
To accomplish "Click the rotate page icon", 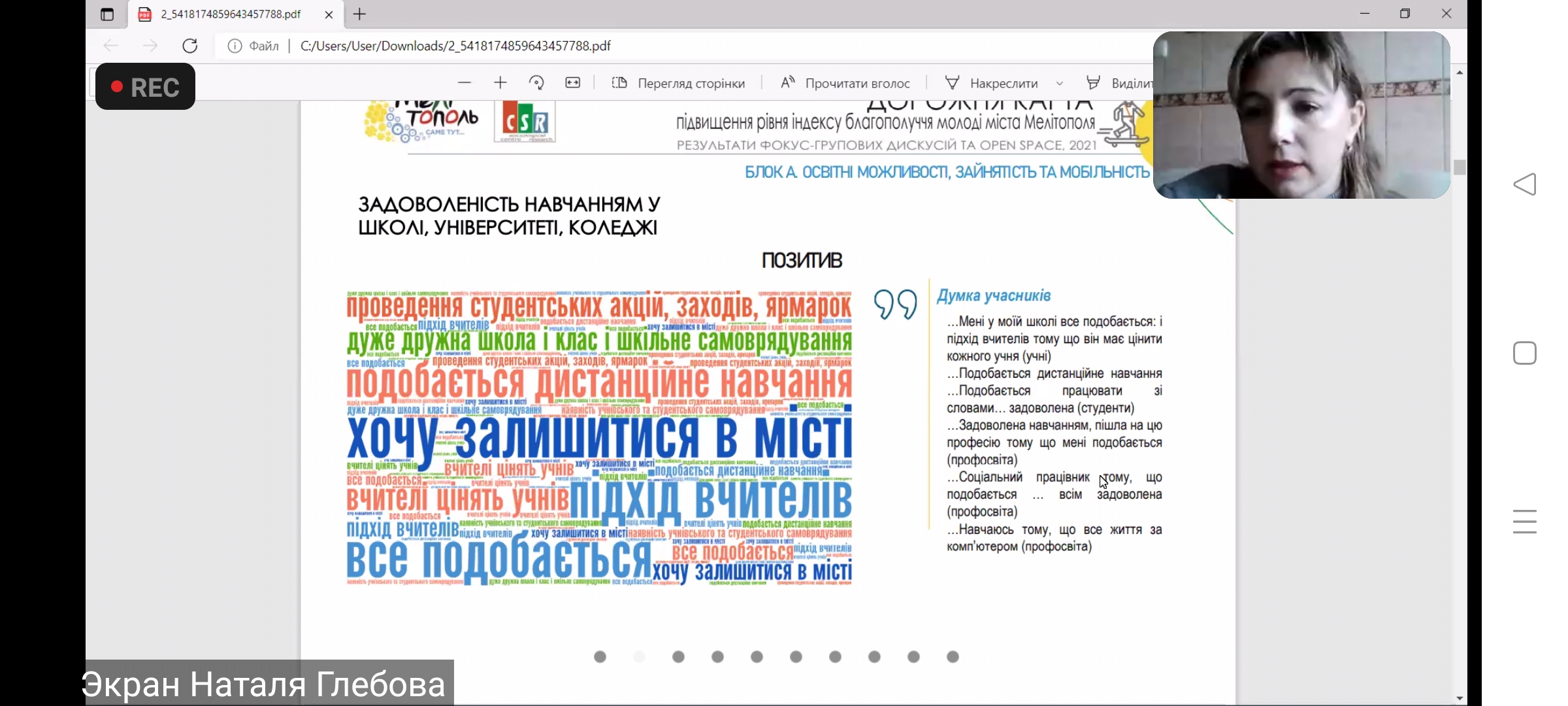I will point(537,83).
